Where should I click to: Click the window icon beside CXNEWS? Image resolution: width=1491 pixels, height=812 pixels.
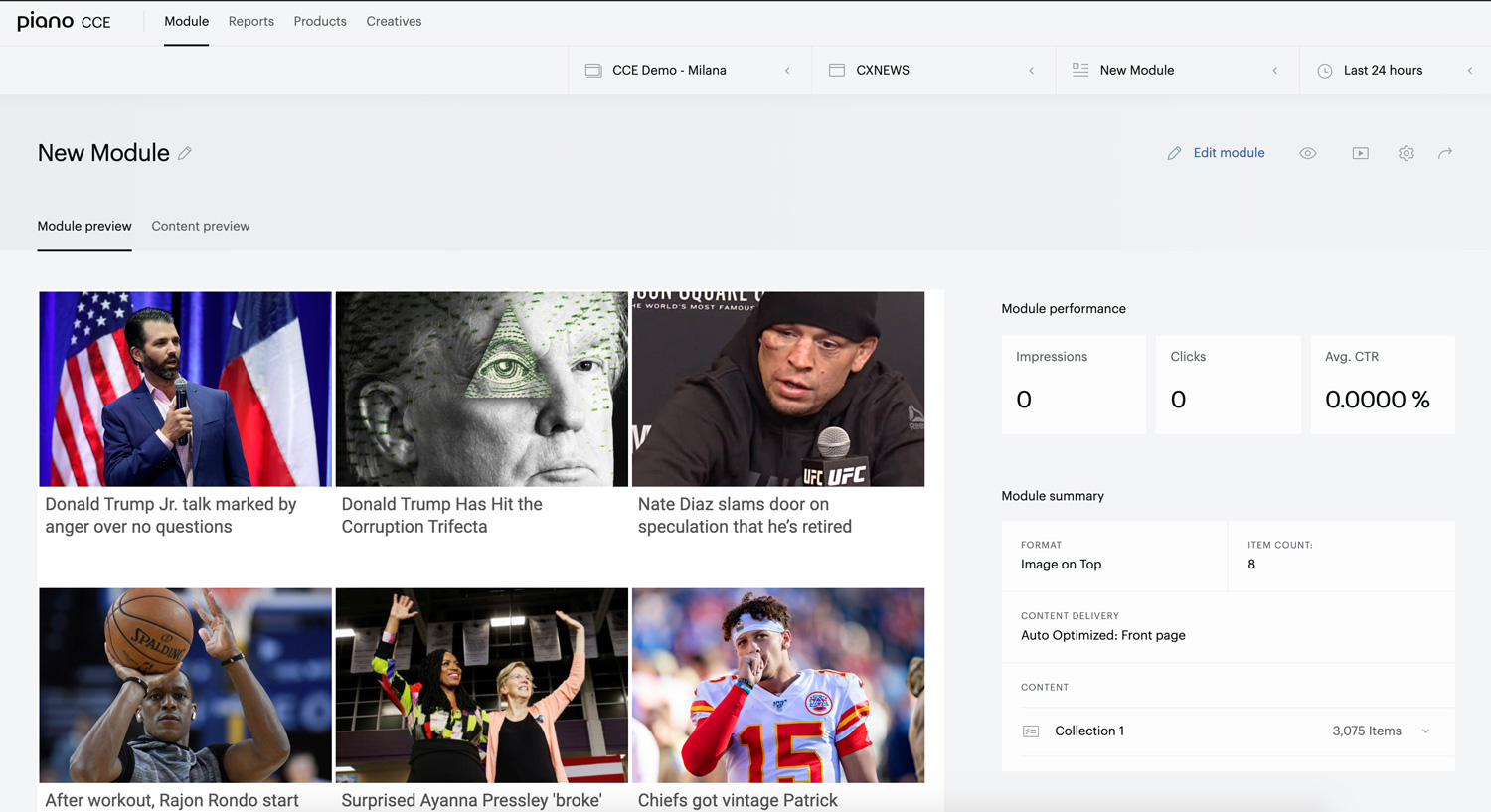(837, 71)
